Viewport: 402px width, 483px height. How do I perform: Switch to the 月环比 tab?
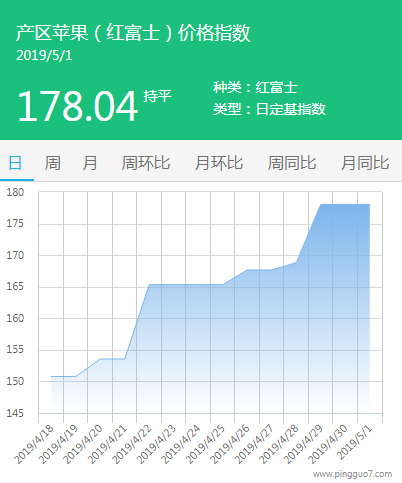point(219,163)
